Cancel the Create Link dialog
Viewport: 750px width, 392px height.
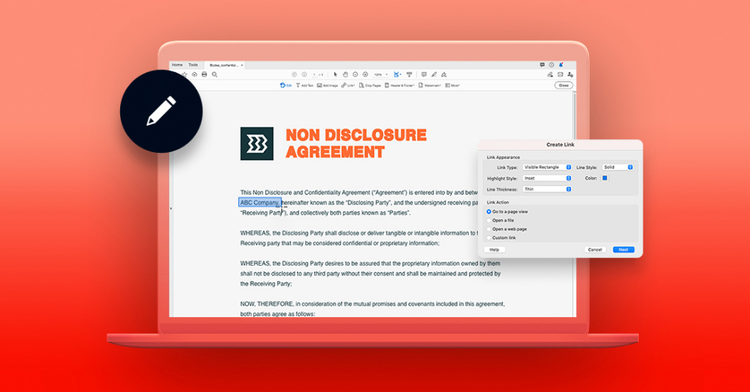click(595, 250)
